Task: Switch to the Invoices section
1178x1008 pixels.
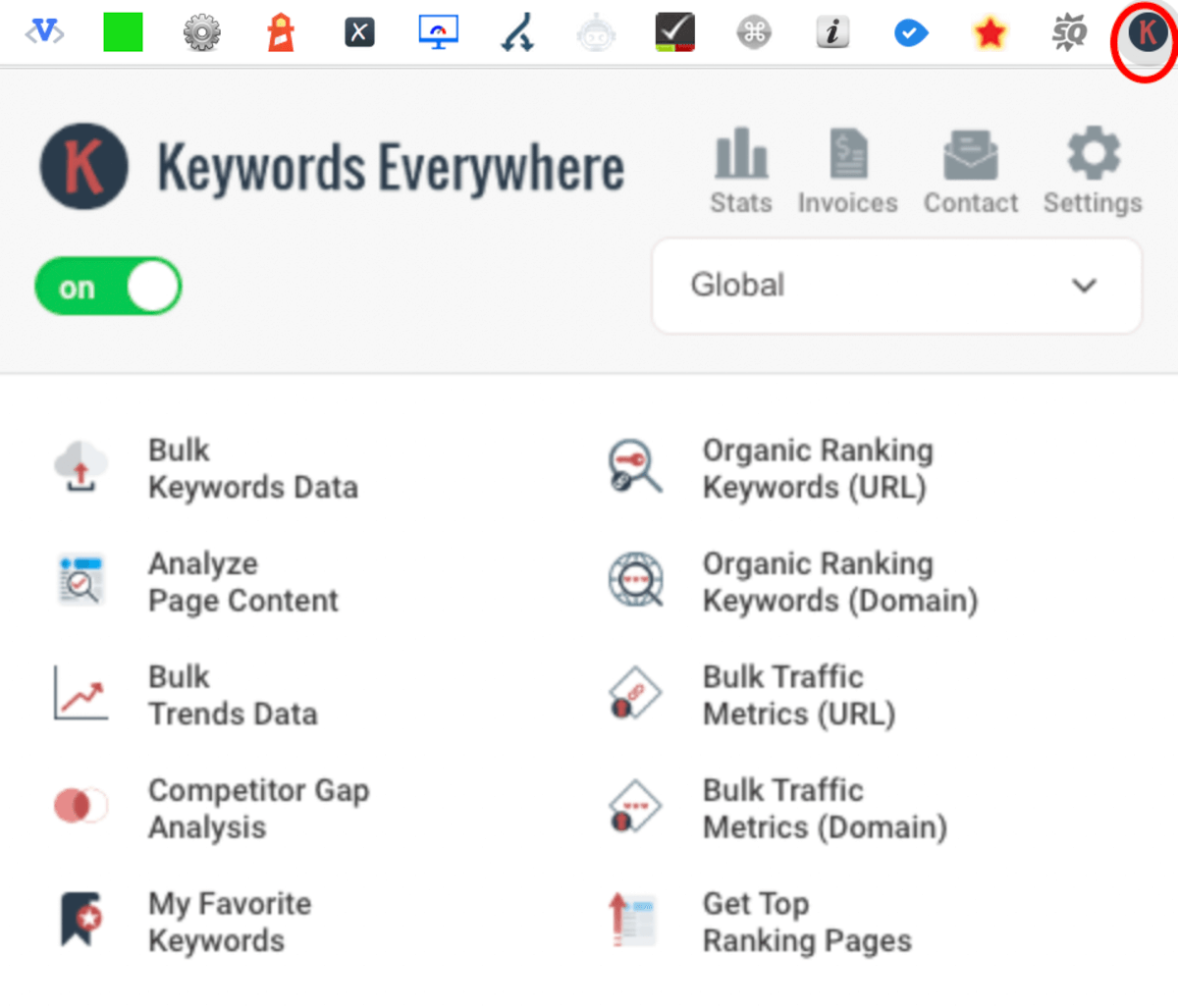Action: click(x=846, y=170)
